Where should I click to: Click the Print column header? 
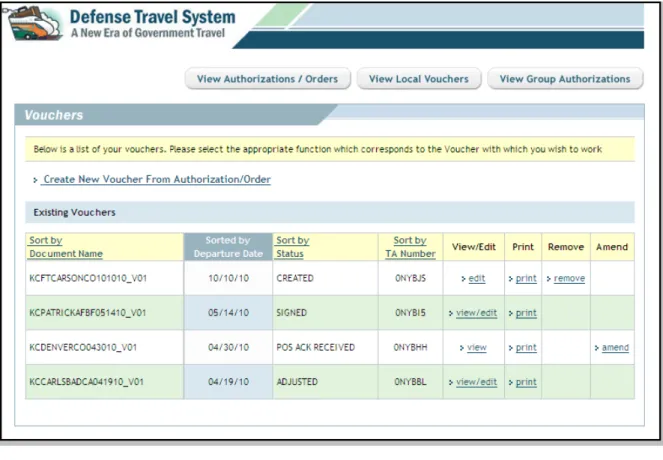523,247
